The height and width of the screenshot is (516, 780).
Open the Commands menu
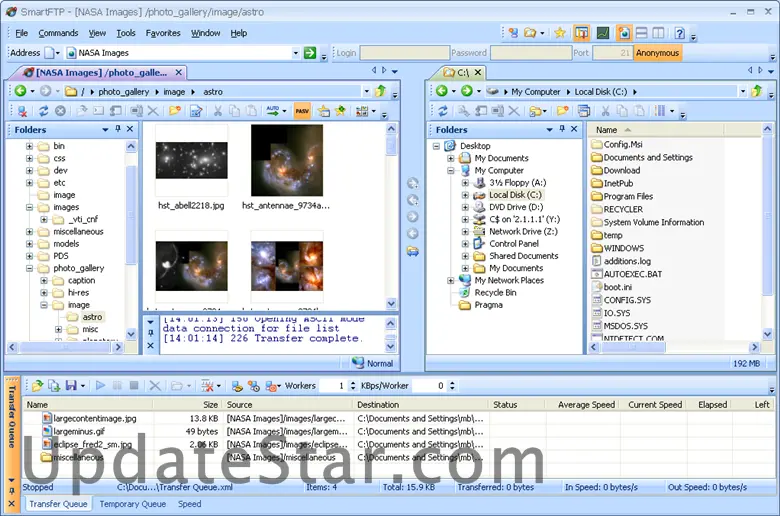(58, 33)
